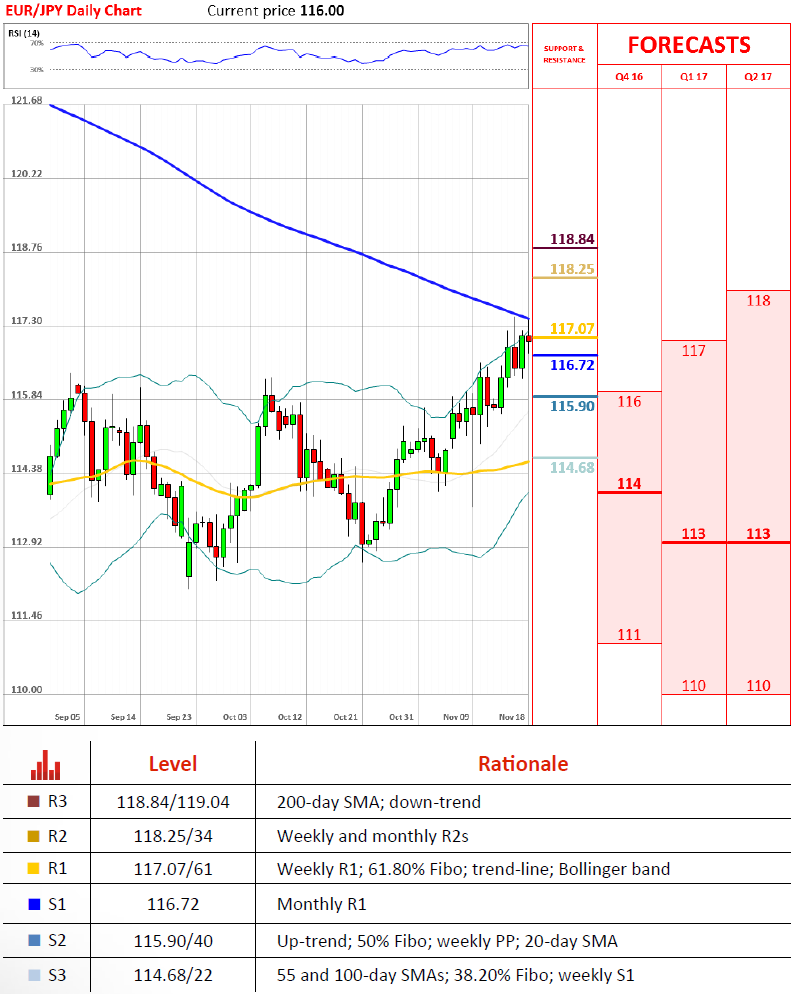Viewport: 799px width, 994px height.
Task: Select the Q1 17 forecast column header
Action: click(x=694, y=77)
